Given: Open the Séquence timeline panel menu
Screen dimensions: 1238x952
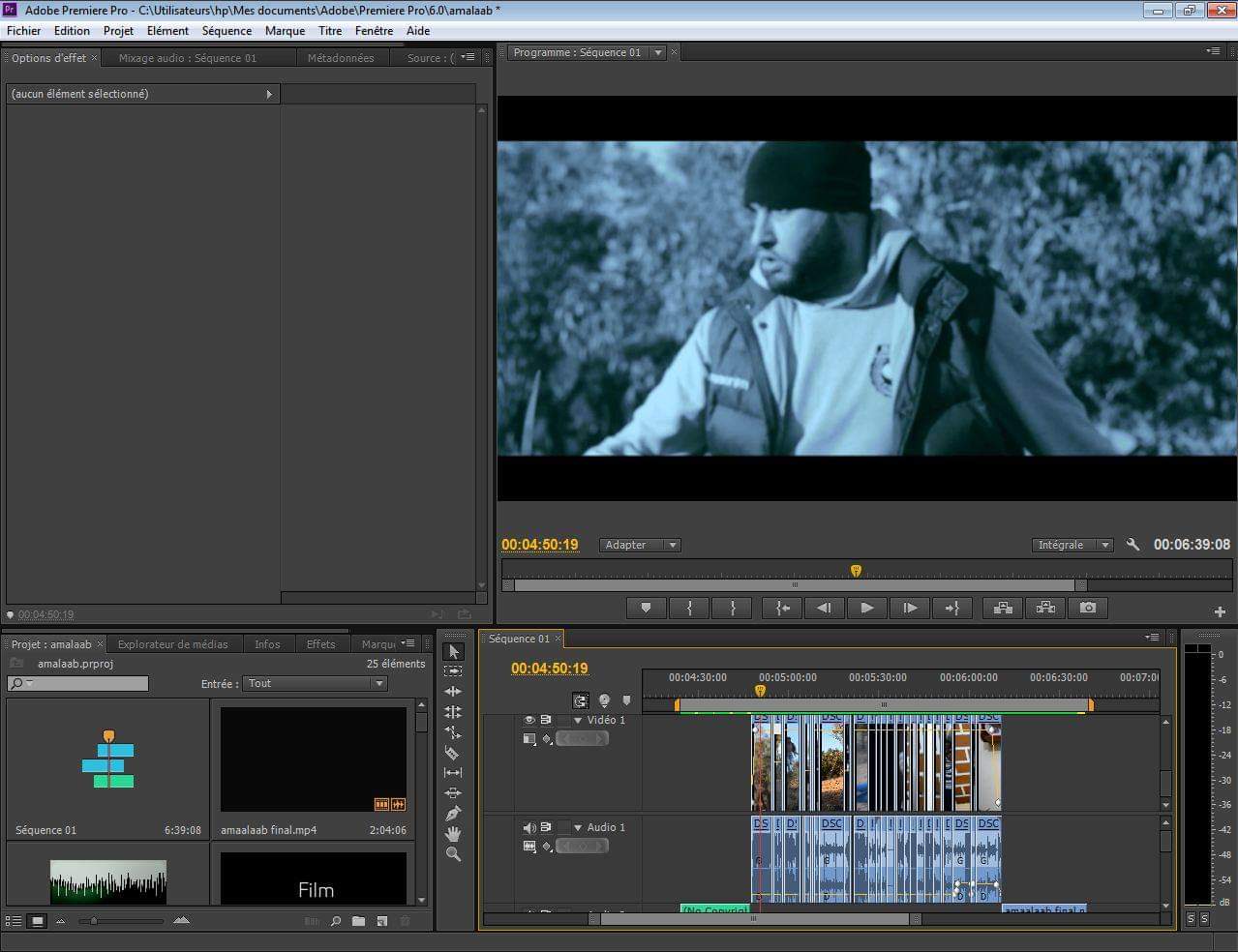Looking at the screenshot, I should click(x=1152, y=638).
